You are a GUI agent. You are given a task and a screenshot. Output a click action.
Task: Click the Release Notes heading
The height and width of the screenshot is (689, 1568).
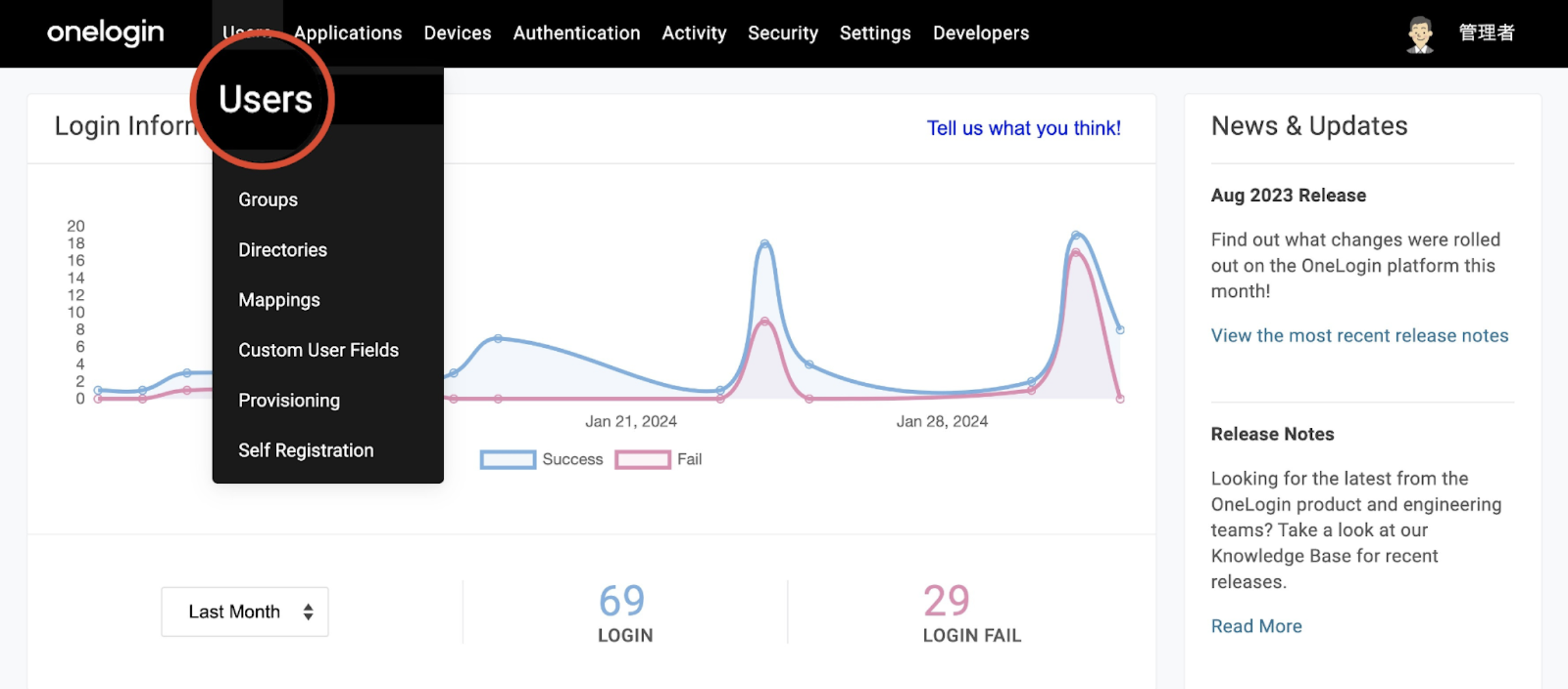click(x=1272, y=434)
